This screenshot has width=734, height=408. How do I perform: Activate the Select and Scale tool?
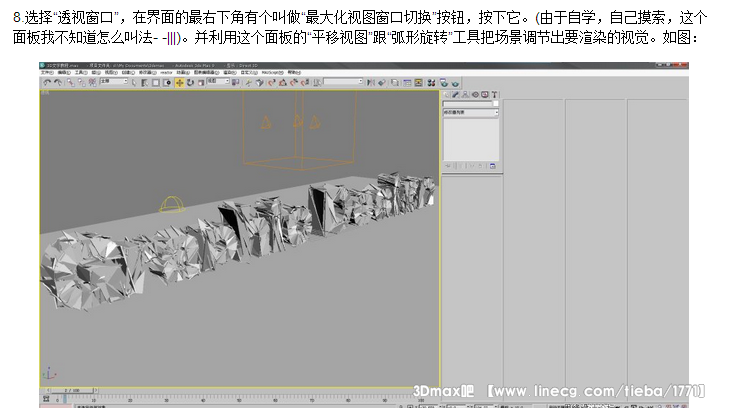pos(200,82)
